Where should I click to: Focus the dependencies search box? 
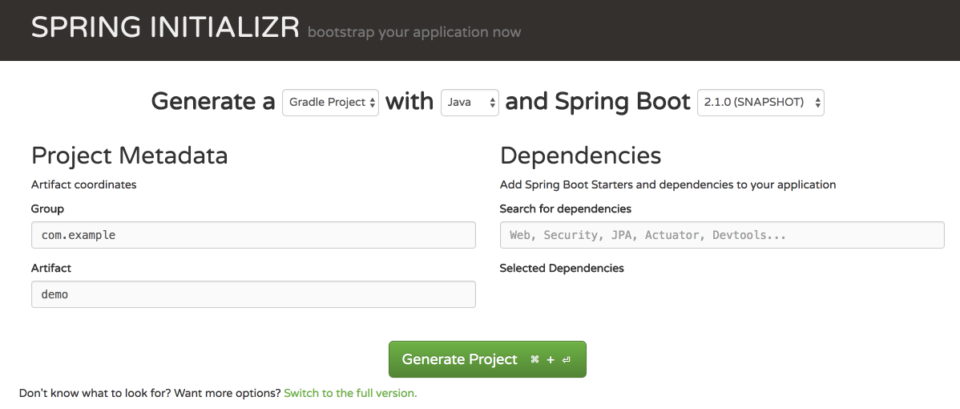pos(722,235)
